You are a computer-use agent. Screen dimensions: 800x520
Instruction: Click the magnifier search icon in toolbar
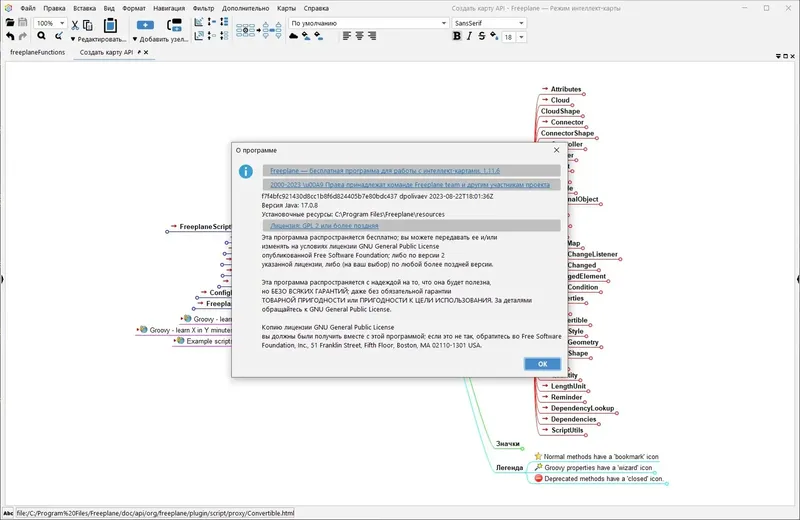click(x=41, y=36)
